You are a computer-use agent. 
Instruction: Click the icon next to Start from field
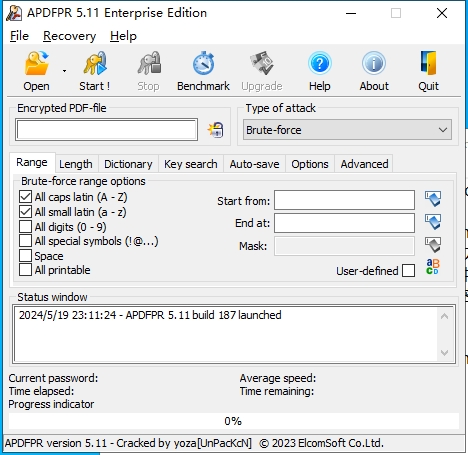[433, 199]
